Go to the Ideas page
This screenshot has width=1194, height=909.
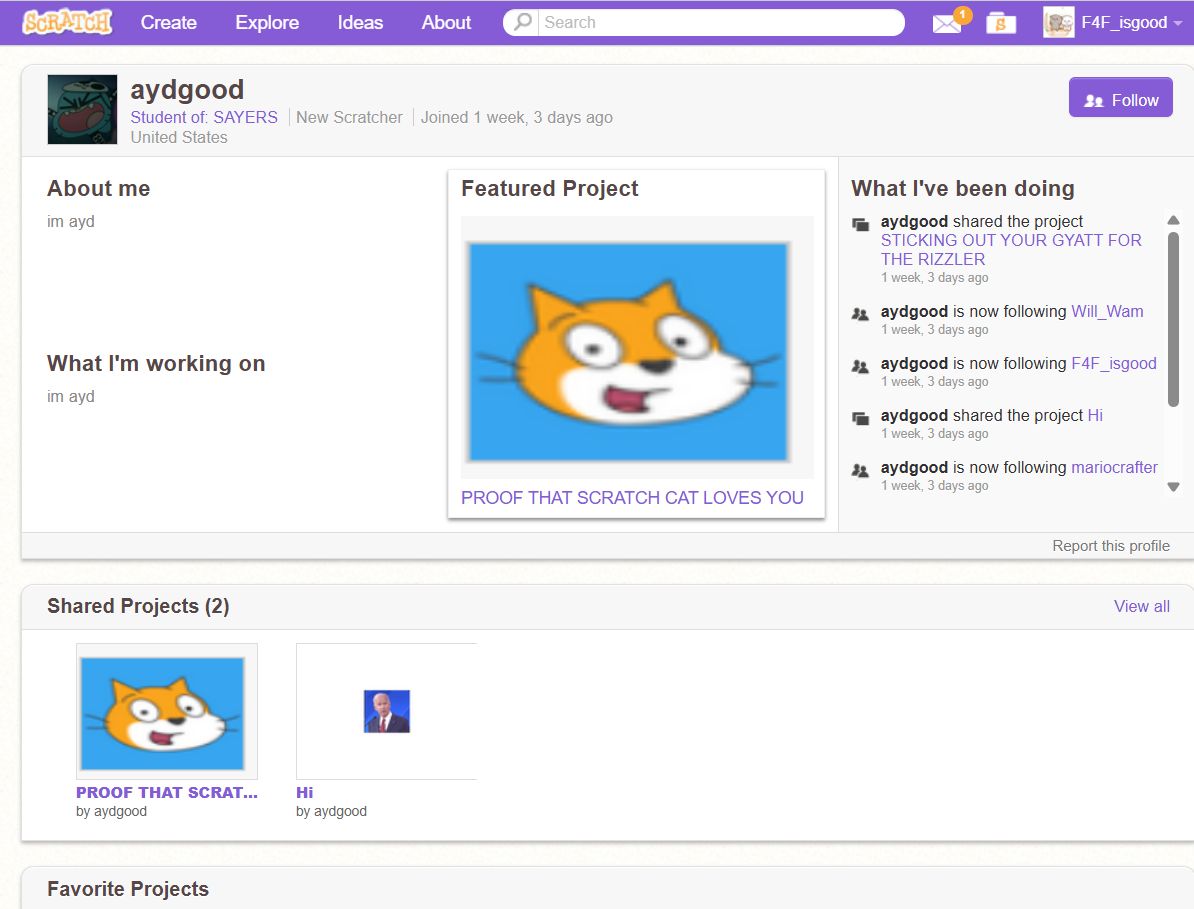(x=360, y=22)
